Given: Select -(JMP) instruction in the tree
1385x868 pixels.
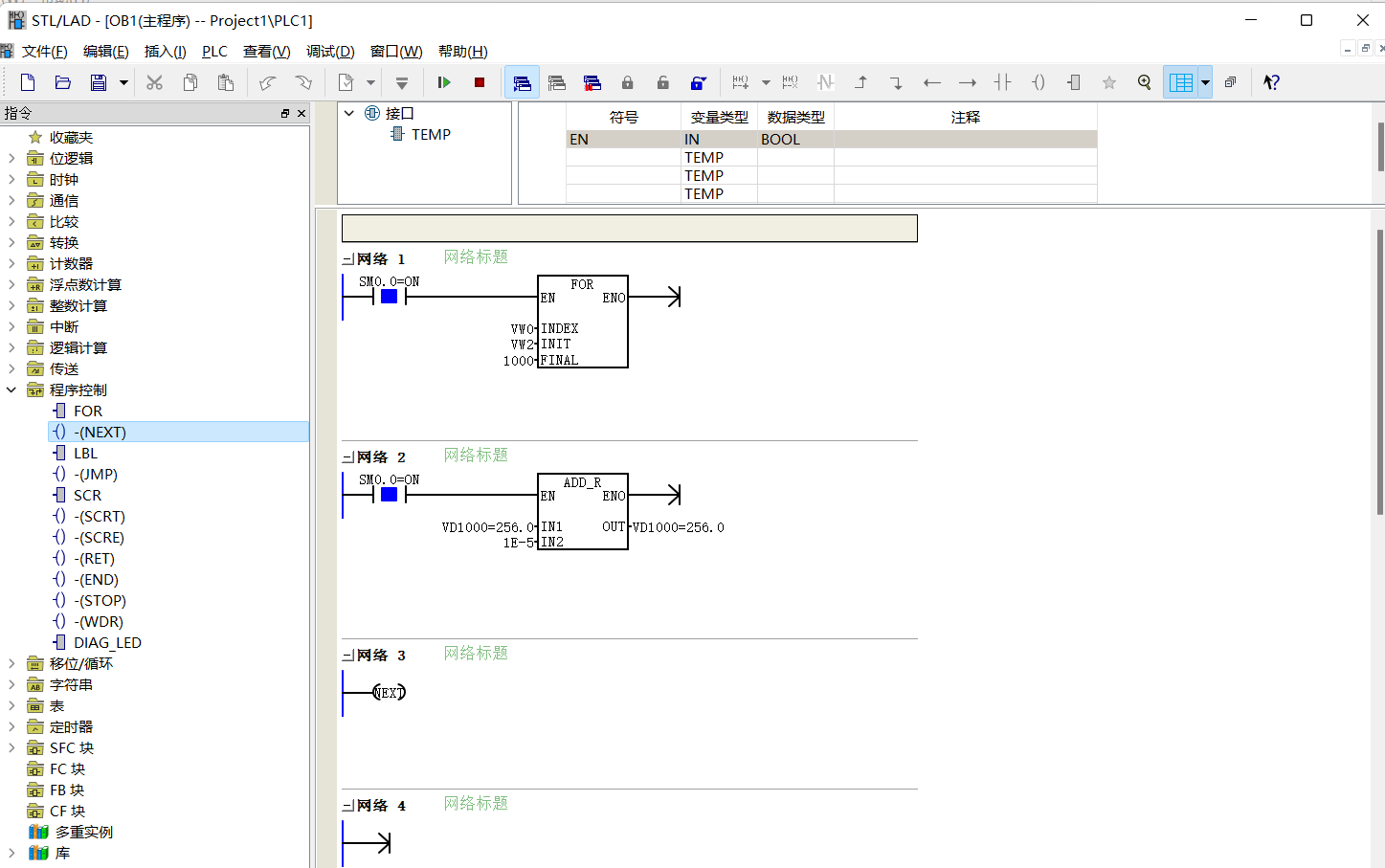Looking at the screenshot, I should [x=96, y=475].
